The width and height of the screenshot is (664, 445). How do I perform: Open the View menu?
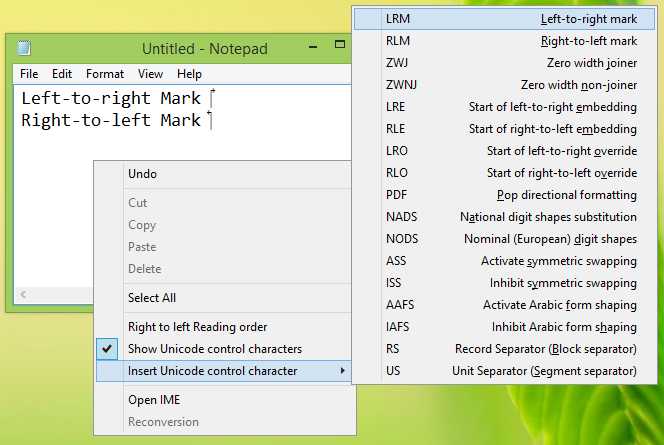pyautogui.click(x=151, y=74)
